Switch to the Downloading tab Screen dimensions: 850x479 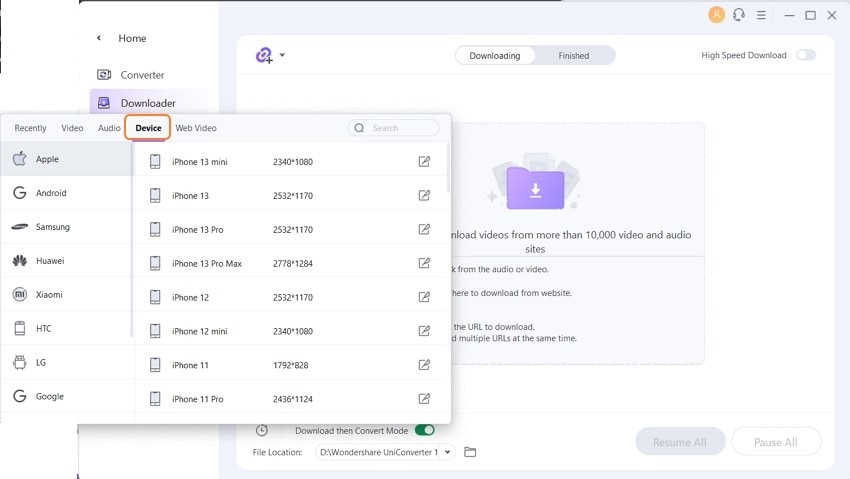pyautogui.click(x=494, y=55)
